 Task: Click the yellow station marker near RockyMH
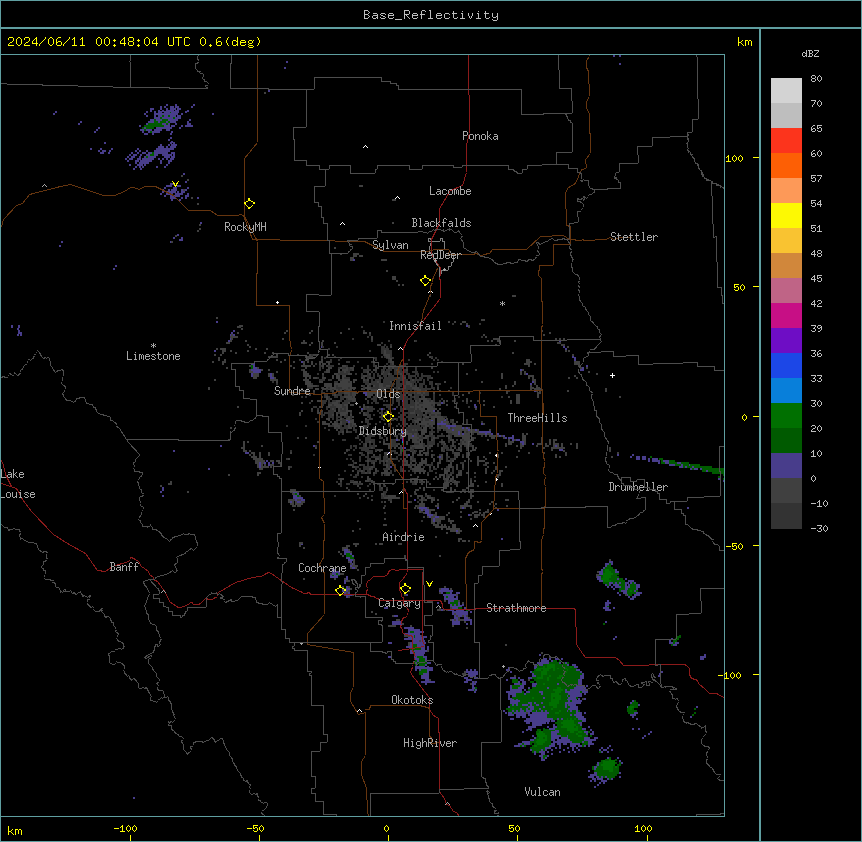pos(249,204)
